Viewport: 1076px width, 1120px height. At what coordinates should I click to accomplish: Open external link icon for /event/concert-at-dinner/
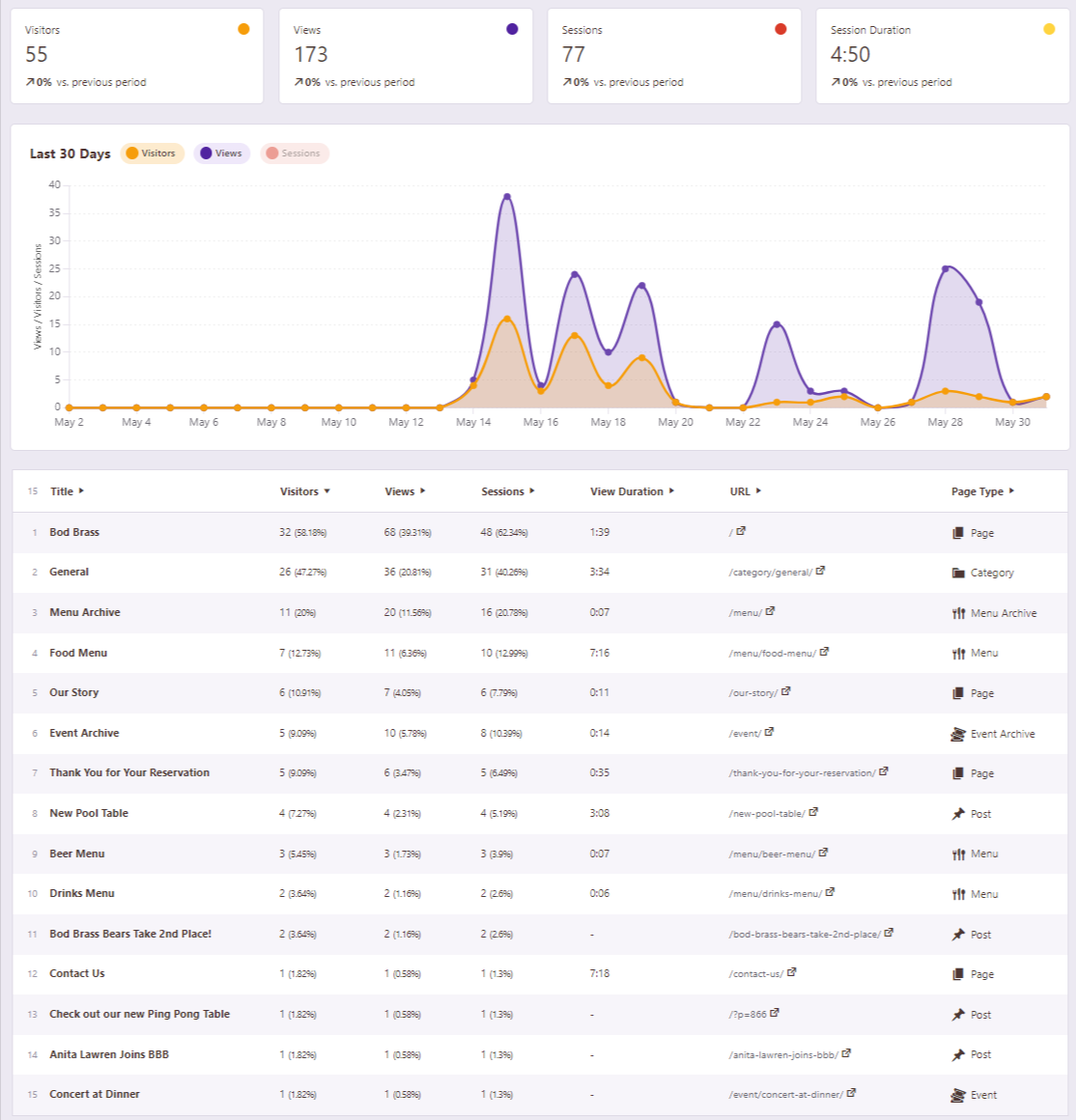pyautogui.click(x=851, y=1093)
